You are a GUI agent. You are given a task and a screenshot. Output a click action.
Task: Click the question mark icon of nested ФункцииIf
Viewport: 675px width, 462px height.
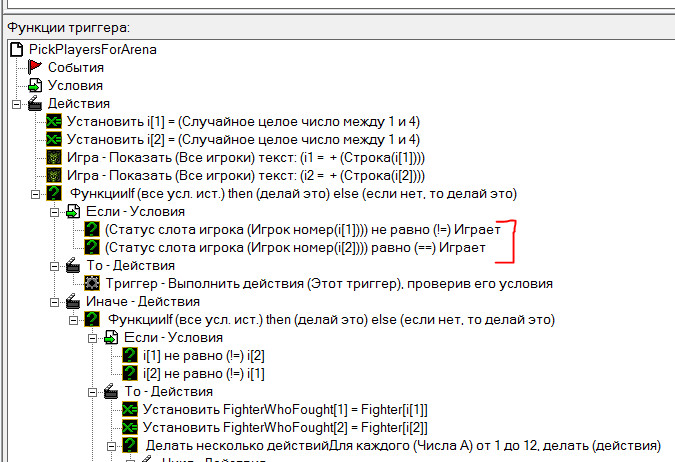coord(92,319)
